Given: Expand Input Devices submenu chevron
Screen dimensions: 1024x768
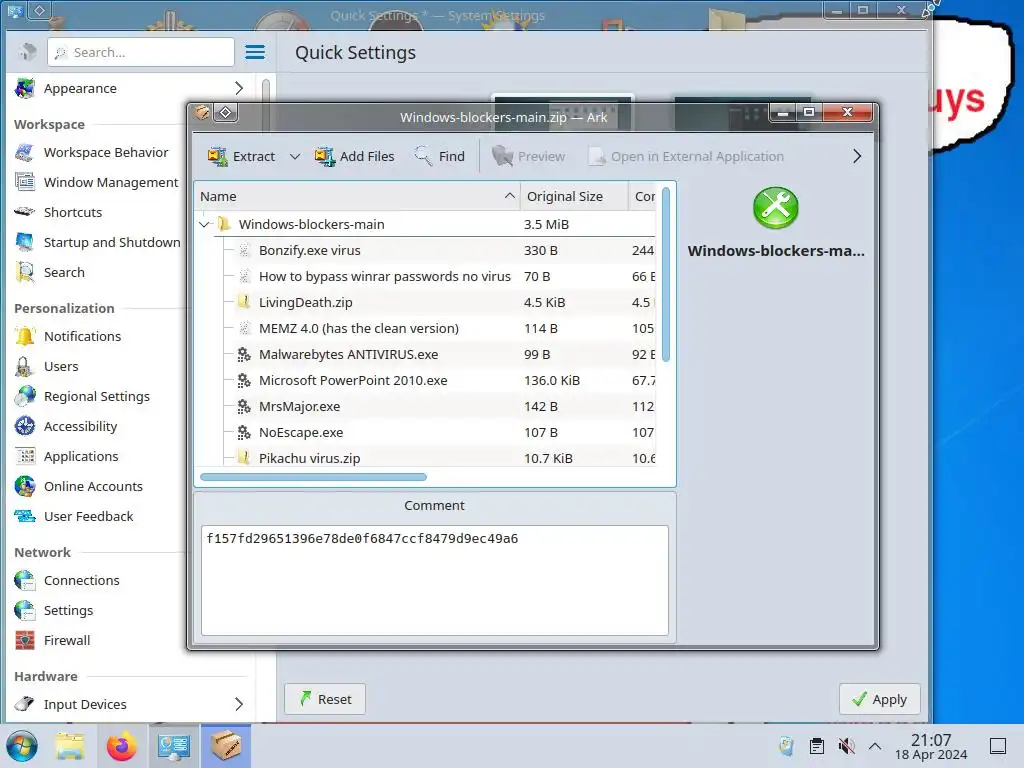Looking at the screenshot, I should point(239,704).
